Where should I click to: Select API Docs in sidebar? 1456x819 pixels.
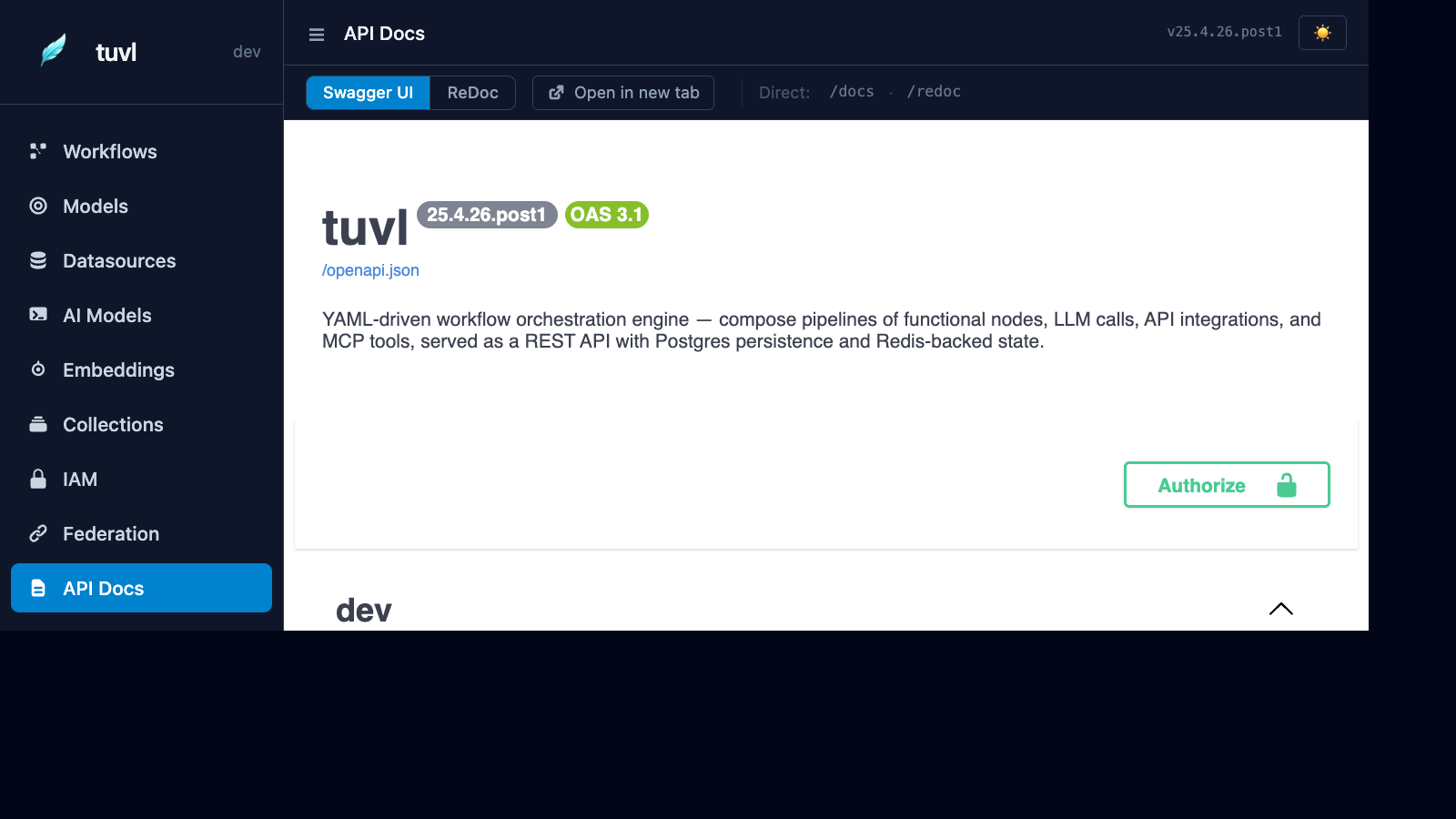point(141,588)
